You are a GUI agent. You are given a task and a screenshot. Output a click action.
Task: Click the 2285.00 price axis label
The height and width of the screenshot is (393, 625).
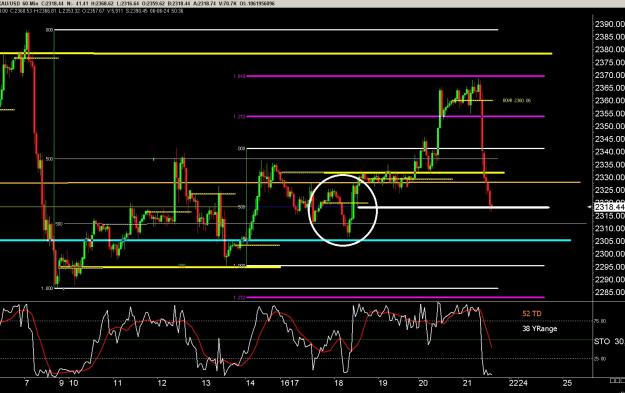click(609, 292)
